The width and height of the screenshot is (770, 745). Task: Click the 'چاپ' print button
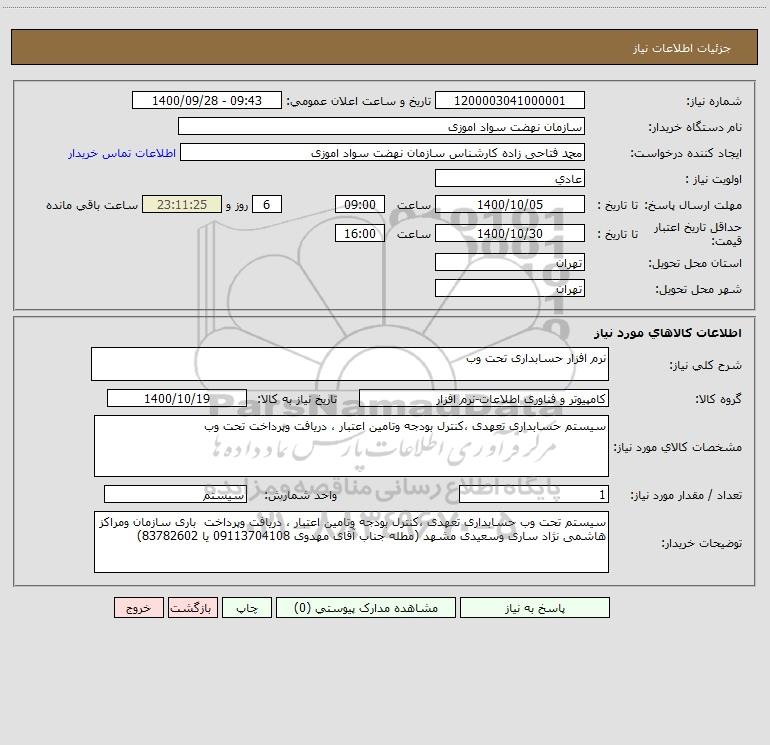tap(247, 608)
